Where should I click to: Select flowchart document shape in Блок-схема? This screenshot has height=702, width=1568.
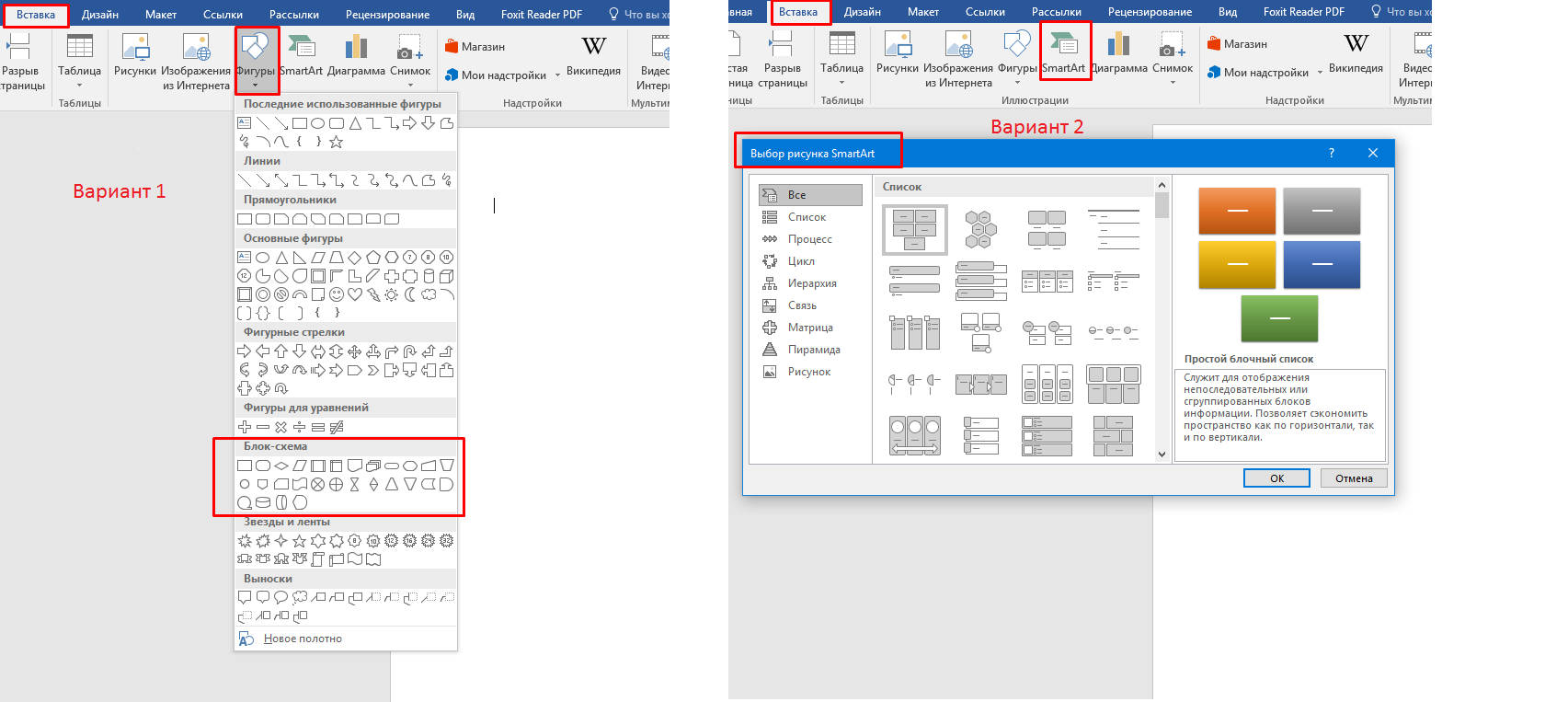(x=354, y=466)
